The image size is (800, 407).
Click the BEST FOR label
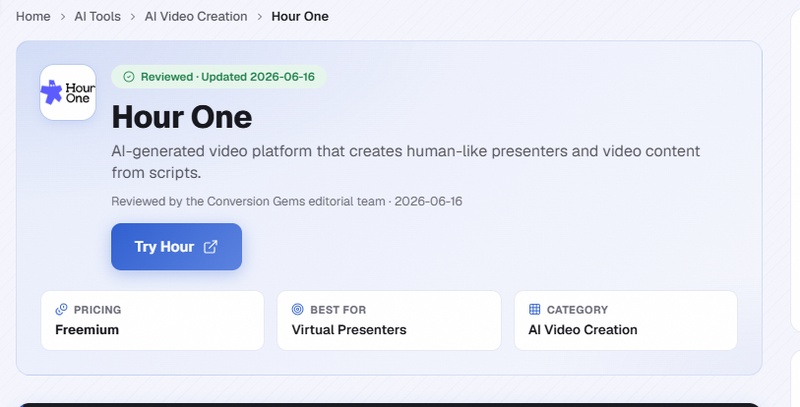[338, 310]
